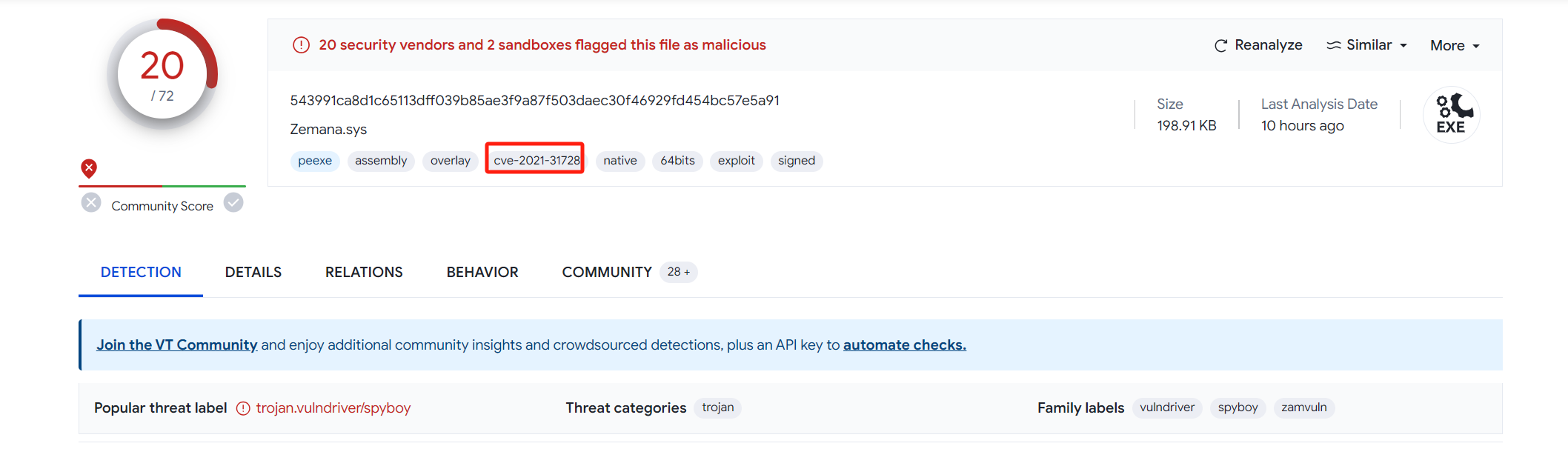Expand the Similar dropdown
The image size is (1568, 449).
pos(1403,46)
